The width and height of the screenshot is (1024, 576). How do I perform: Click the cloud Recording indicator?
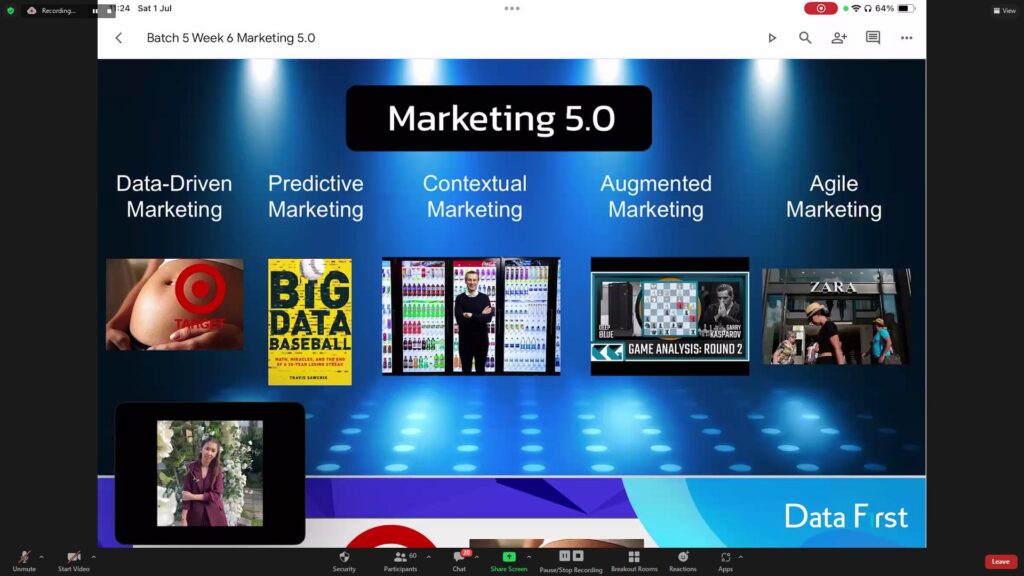click(51, 10)
